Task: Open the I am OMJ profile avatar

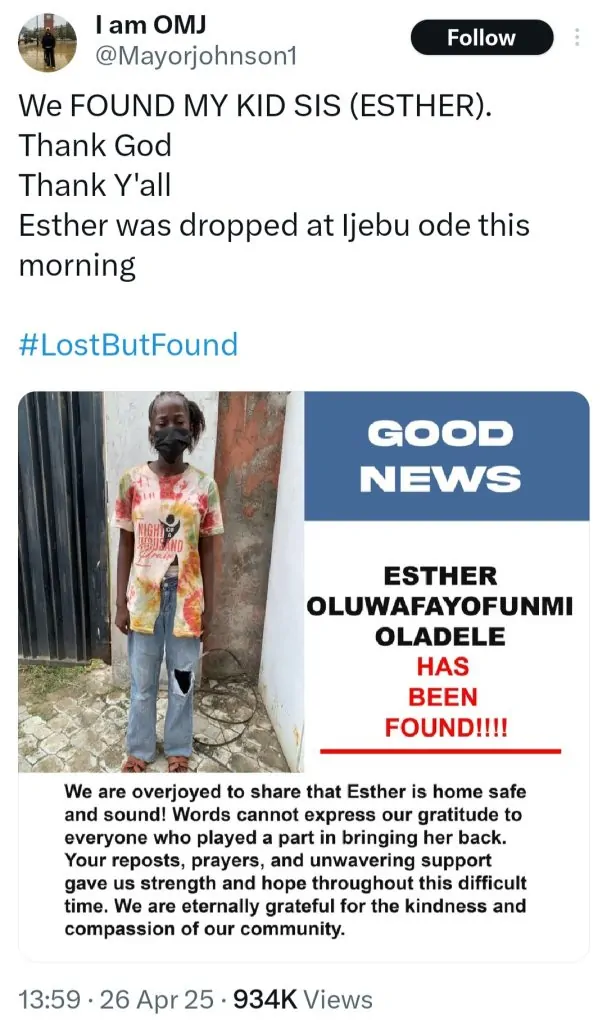Action: click(47, 43)
